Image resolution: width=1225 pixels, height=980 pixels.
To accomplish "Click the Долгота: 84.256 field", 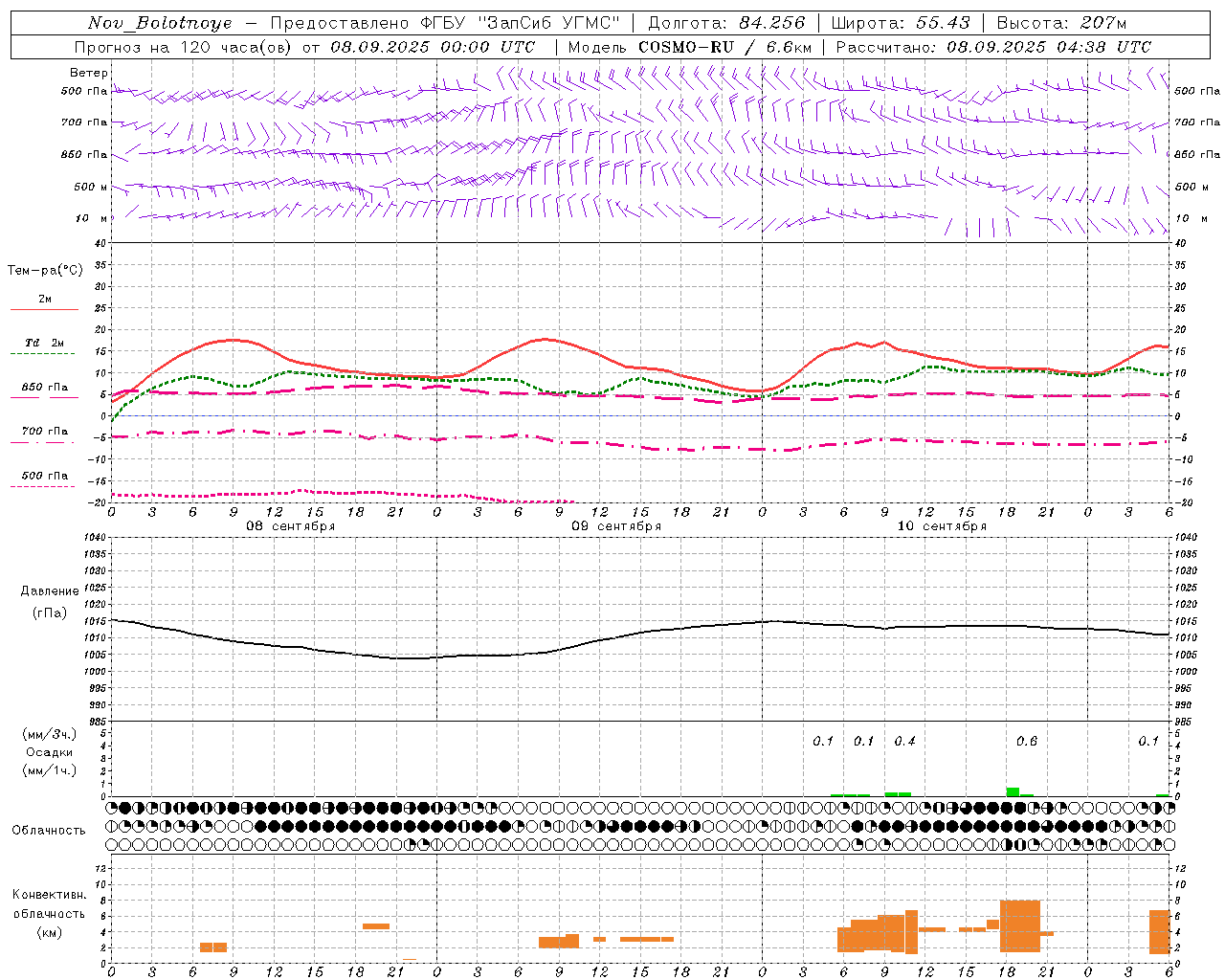I will pyautogui.click(x=726, y=23).
